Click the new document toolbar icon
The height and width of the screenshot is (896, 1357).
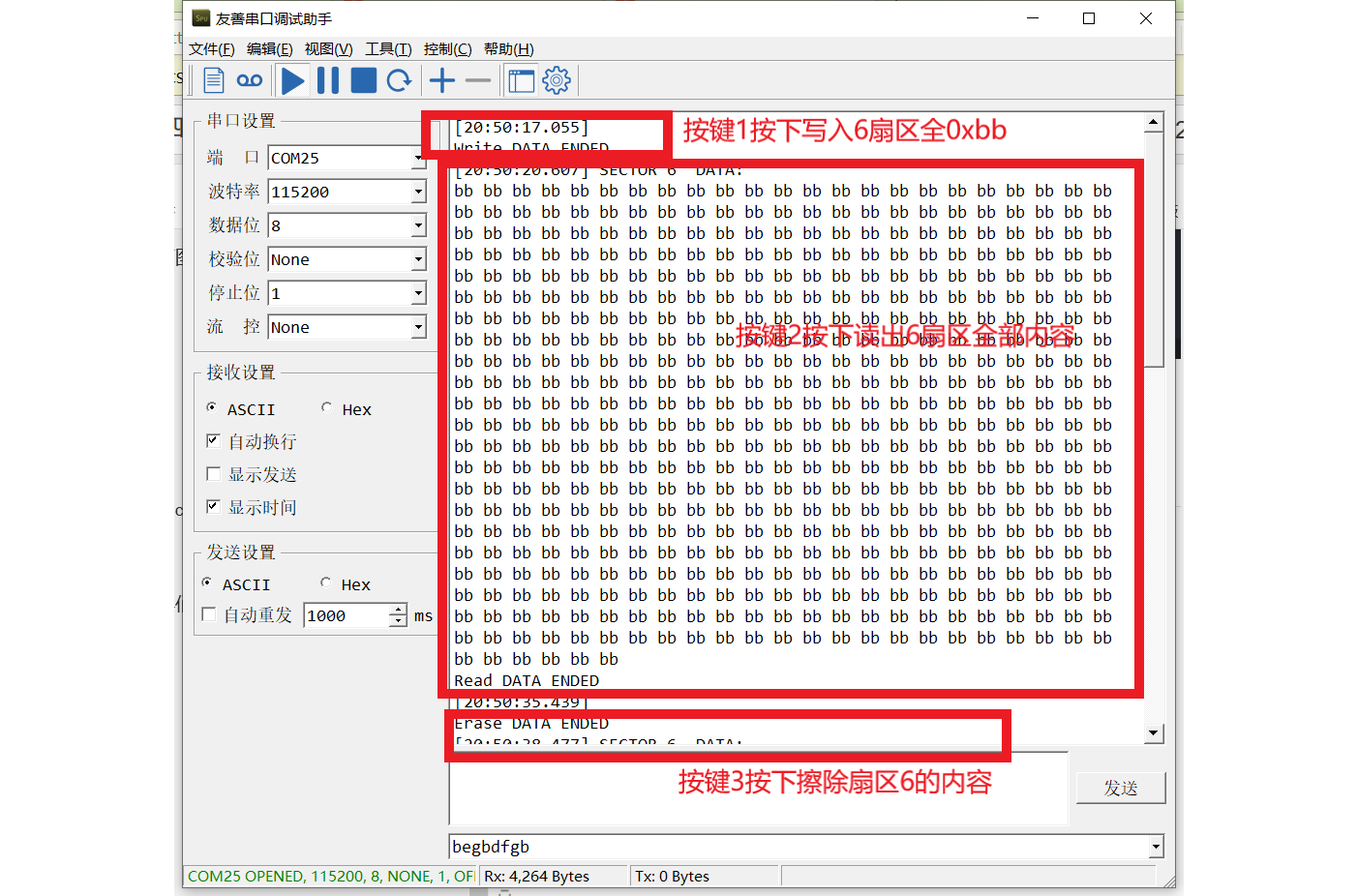point(214,80)
